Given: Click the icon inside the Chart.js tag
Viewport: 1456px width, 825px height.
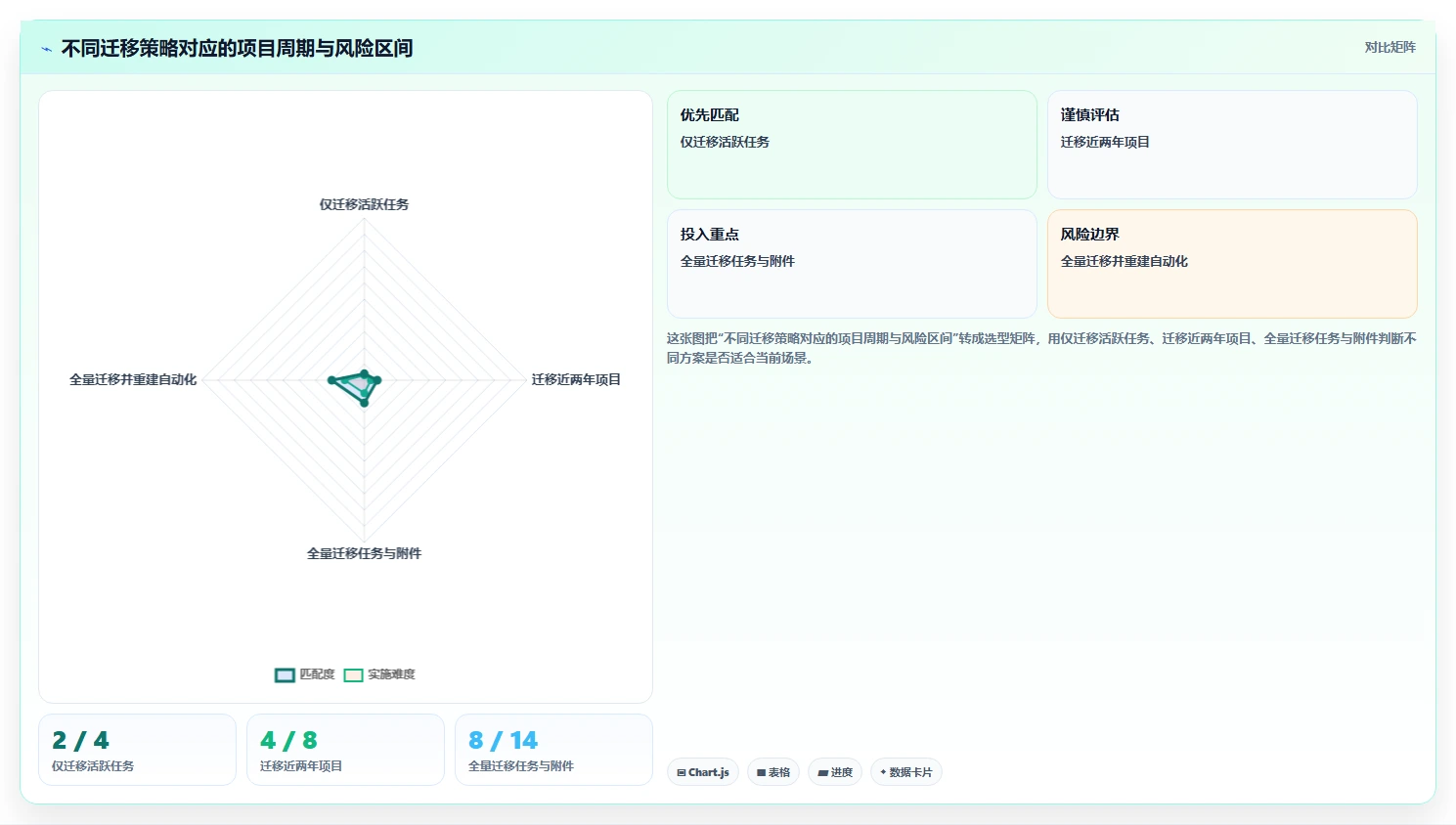Looking at the screenshot, I should point(682,773).
